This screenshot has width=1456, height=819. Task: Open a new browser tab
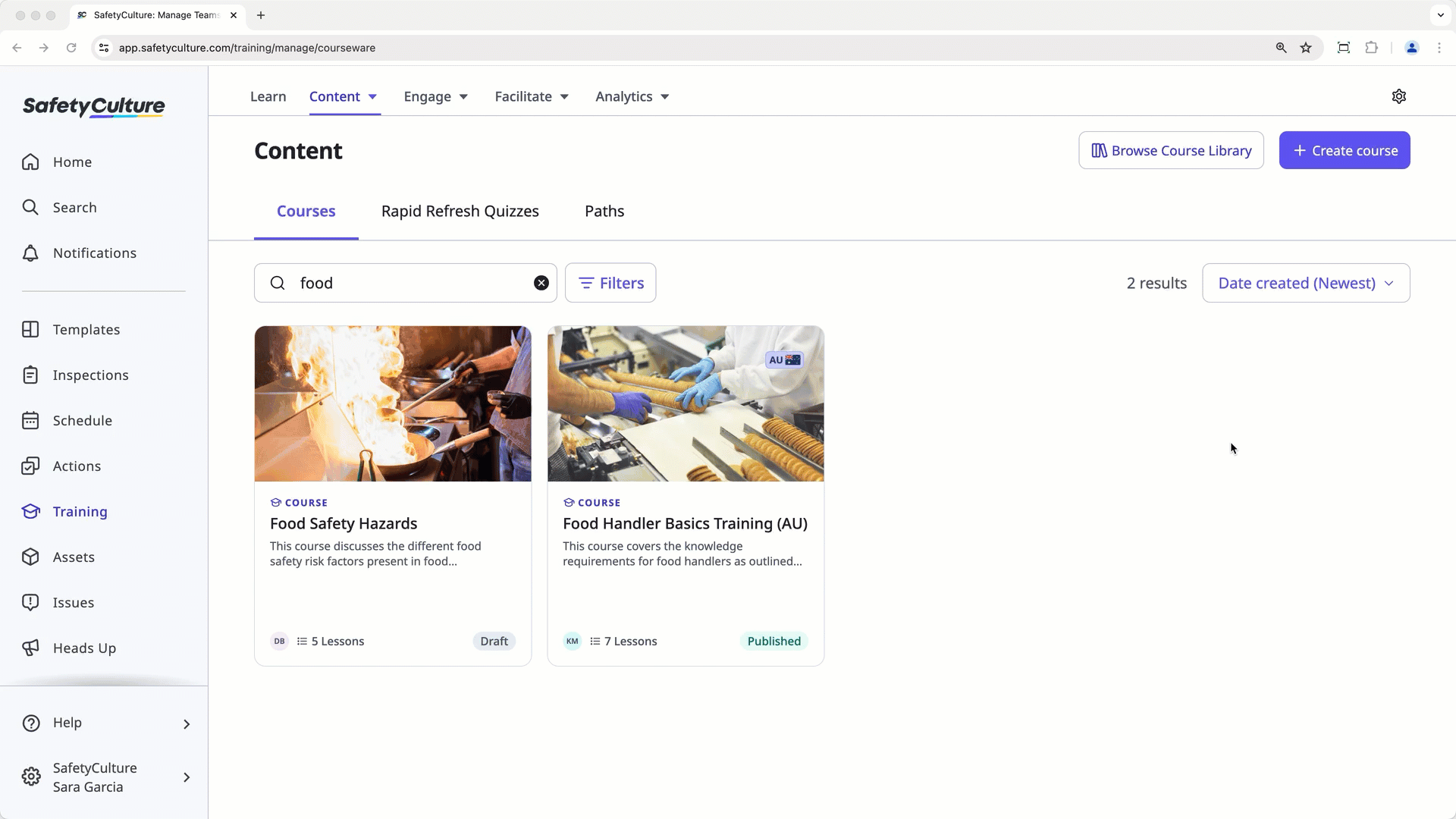click(261, 15)
